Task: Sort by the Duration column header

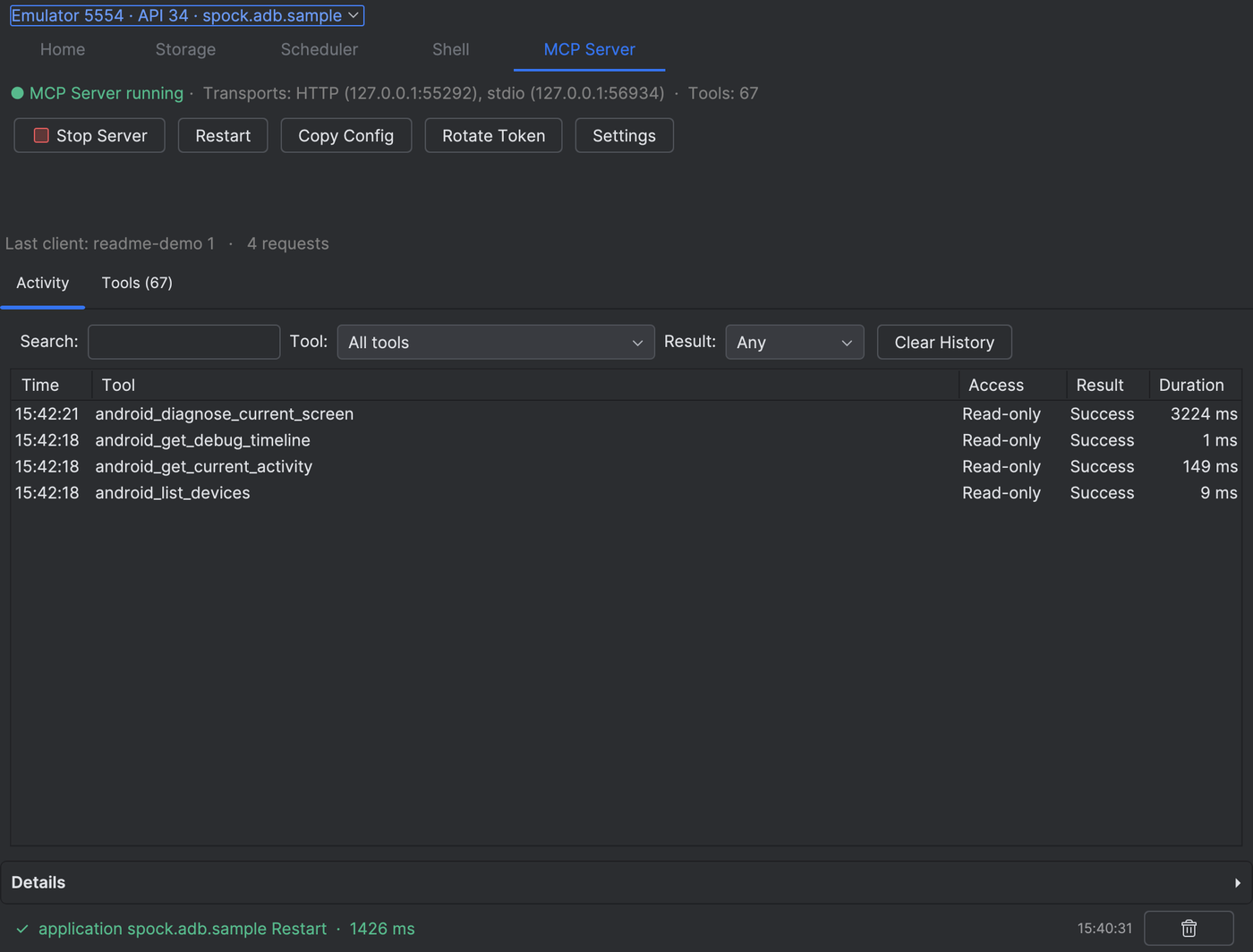Action: (1196, 385)
